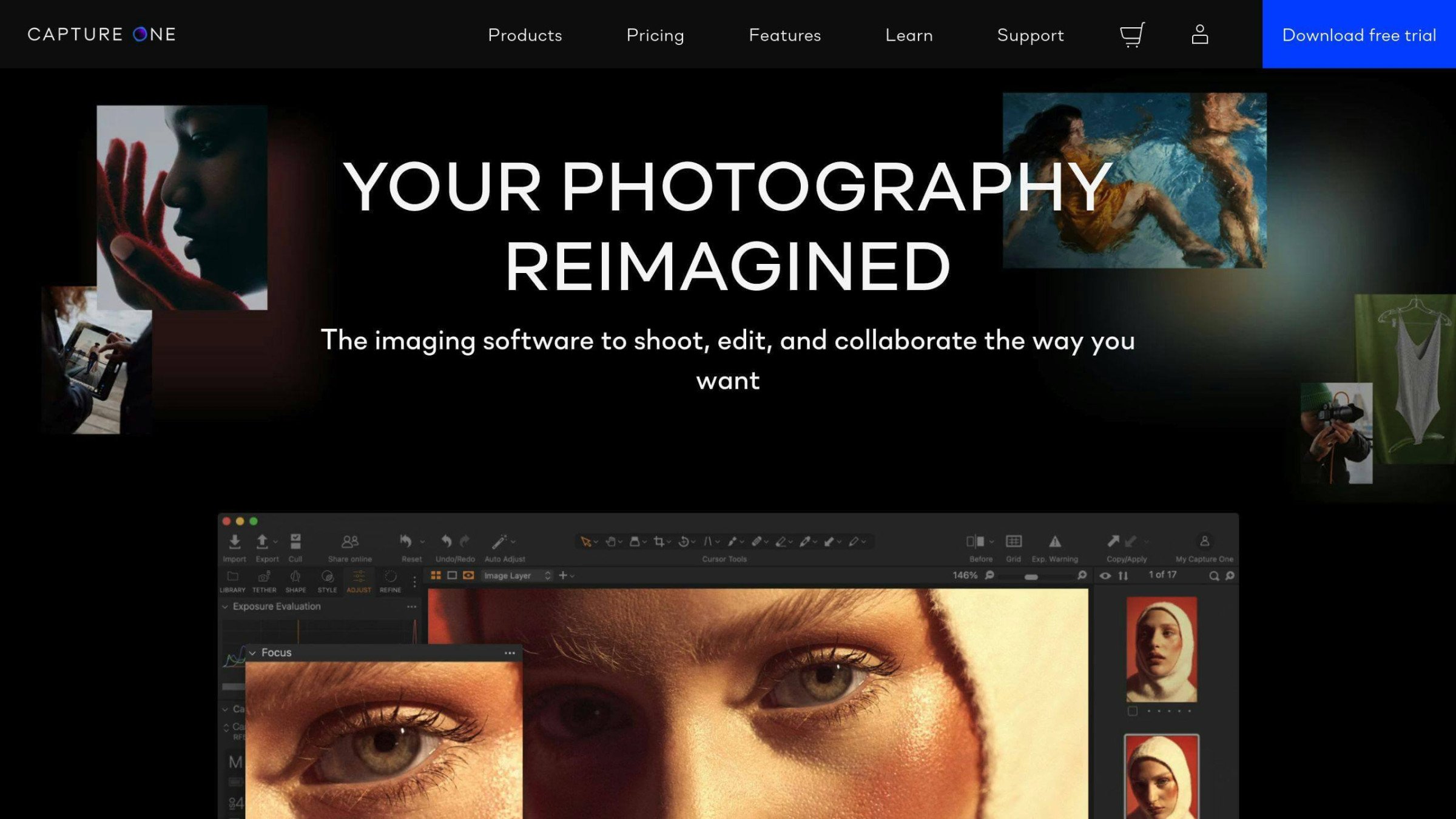Select the Rotate cursor tool

[684, 542]
